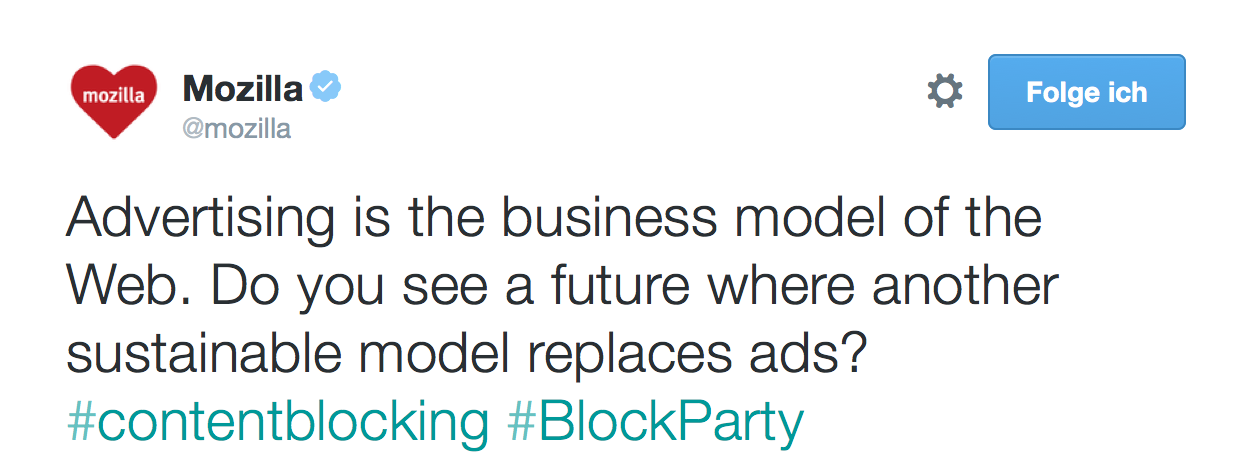The width and height of the screenshot is (1258, 468).
Task: Open the Mozilla display name link
Action: (x=242, y=89)
